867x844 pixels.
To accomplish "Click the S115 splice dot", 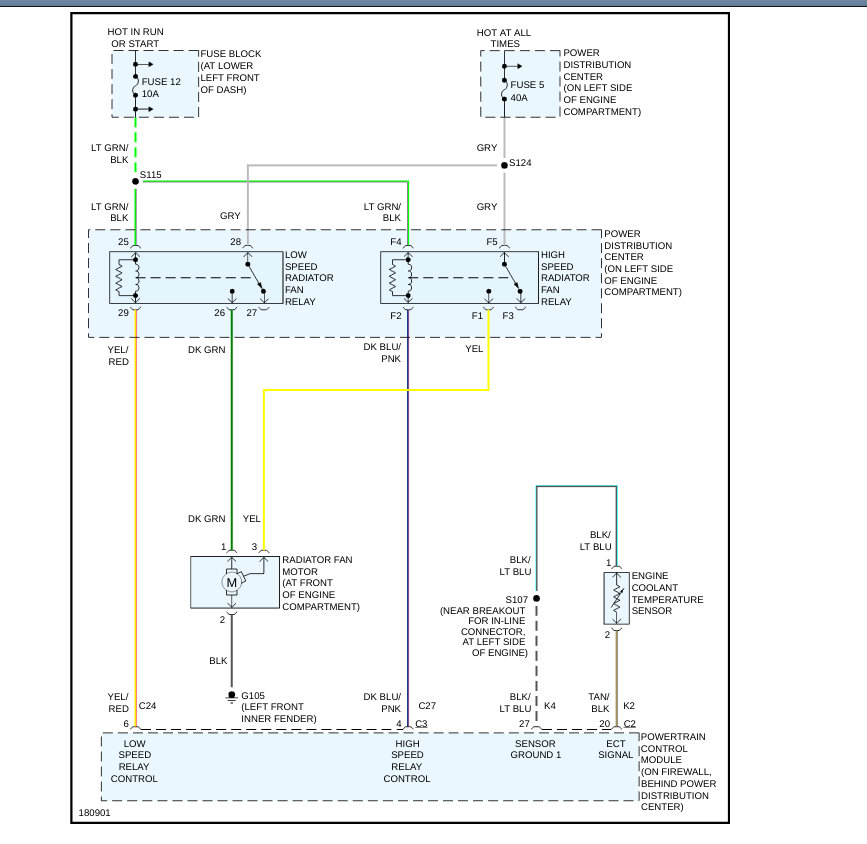I will pos(135,181).
